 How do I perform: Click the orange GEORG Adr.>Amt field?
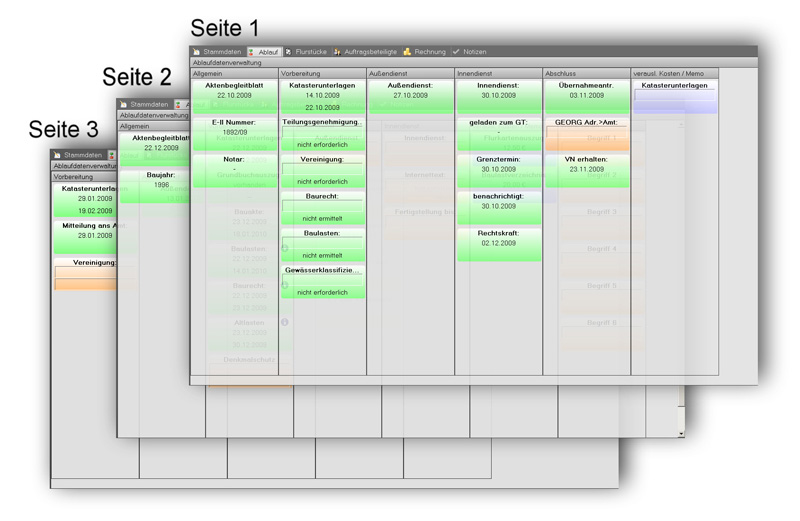(586, 139)
